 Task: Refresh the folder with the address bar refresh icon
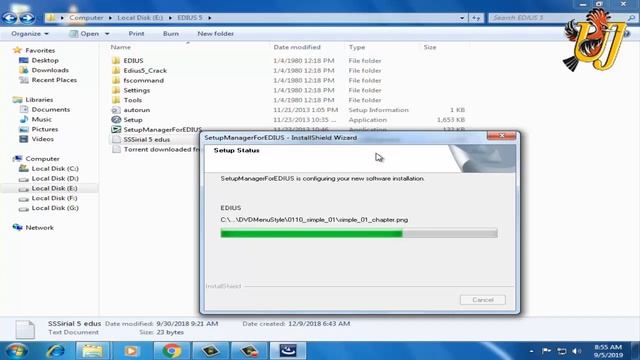(x=476, y=18)
